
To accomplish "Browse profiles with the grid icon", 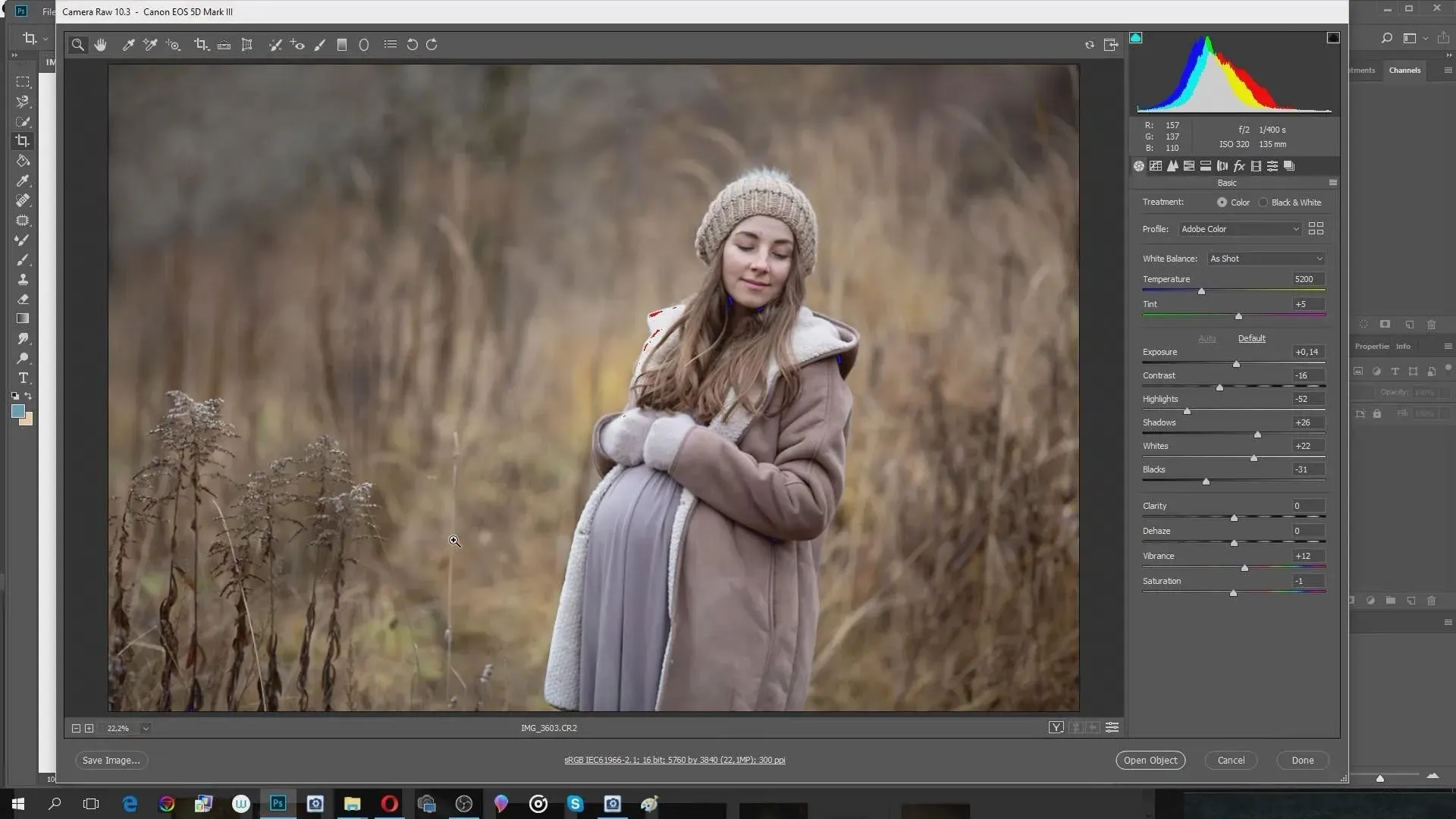I will [x=1316, y=228].
